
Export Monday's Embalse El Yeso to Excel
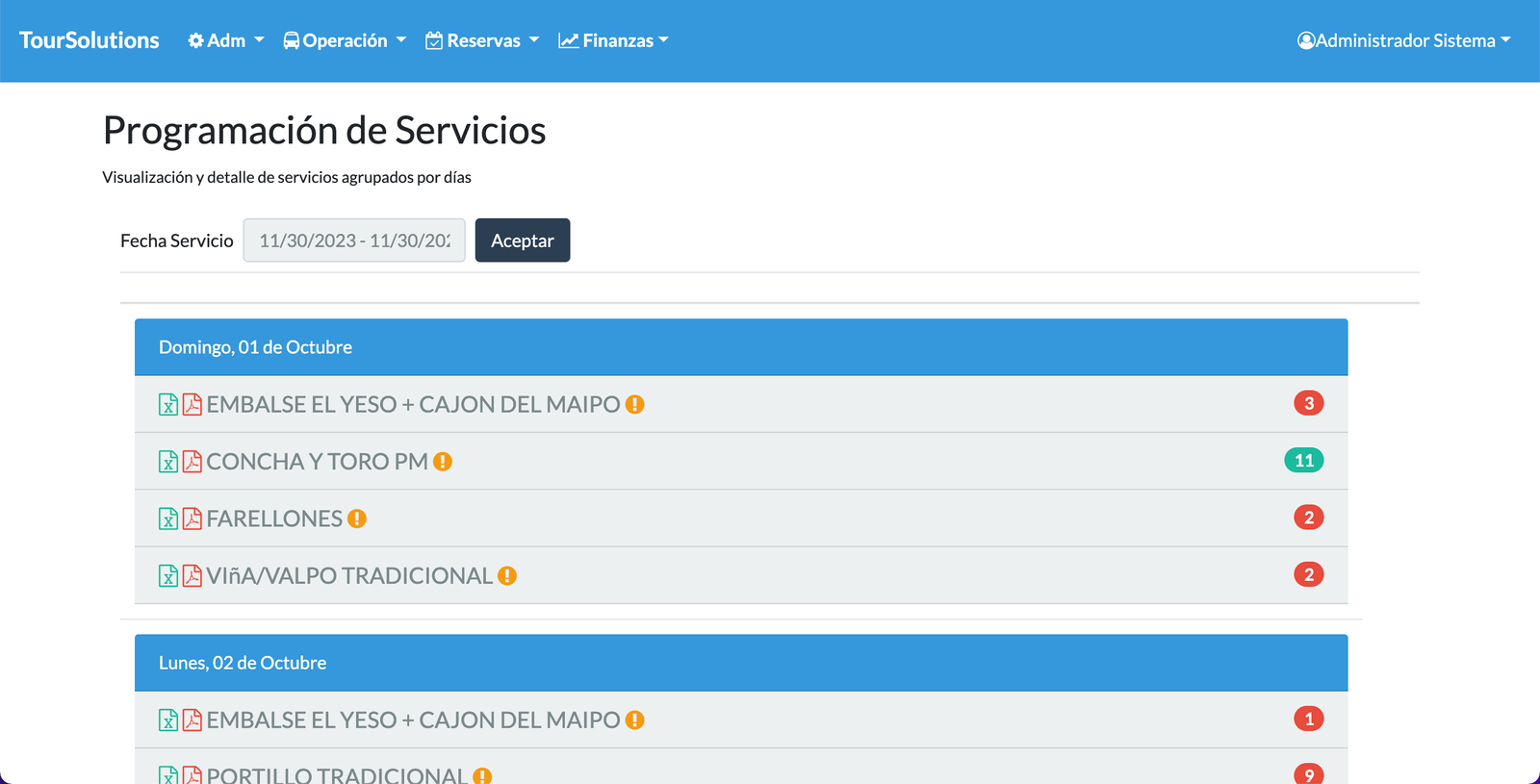(x=168, y=720)
